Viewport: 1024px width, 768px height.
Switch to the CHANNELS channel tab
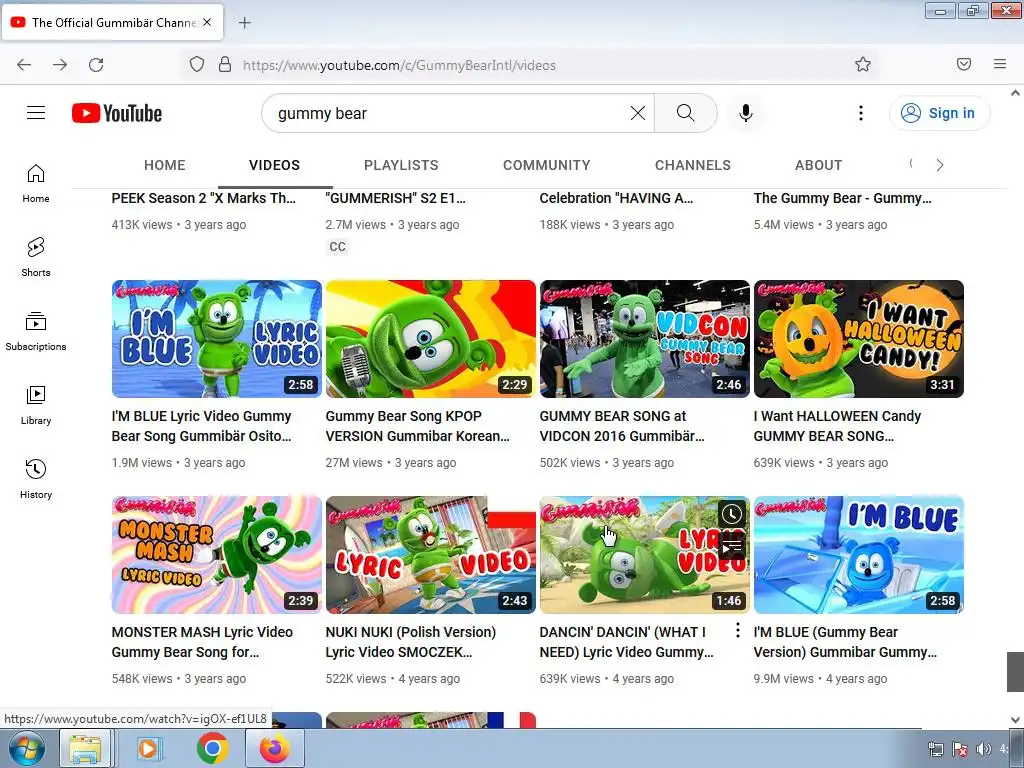[x=693, y=165]
